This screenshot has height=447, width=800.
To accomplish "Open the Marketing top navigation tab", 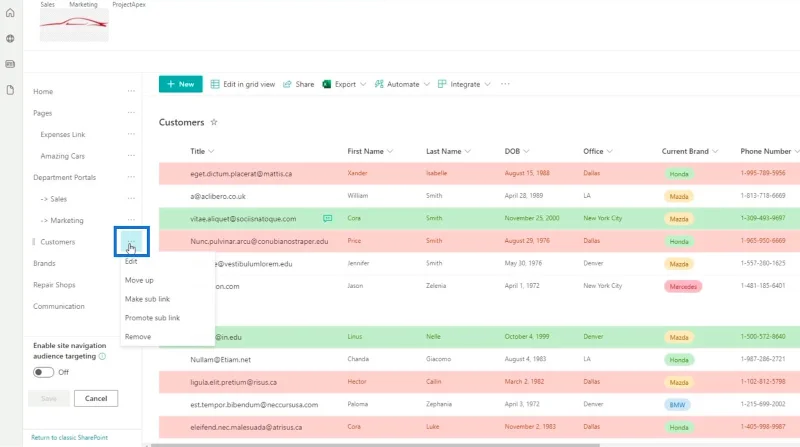I will click(x=83, y=4).
